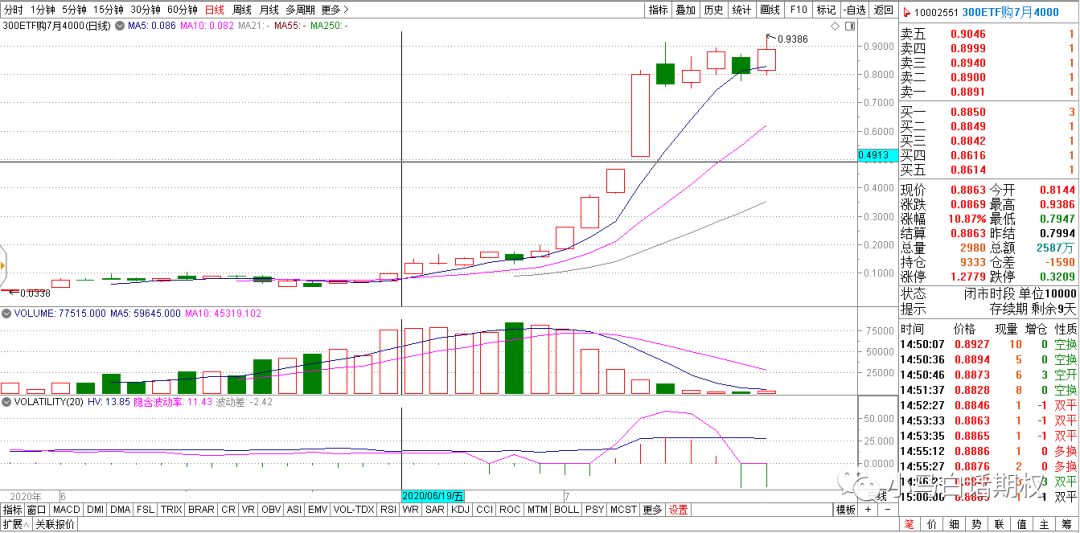This screenshot has width=1080, height=533.
Task: Enable the KDJ indicator
Action: [460, 509]
